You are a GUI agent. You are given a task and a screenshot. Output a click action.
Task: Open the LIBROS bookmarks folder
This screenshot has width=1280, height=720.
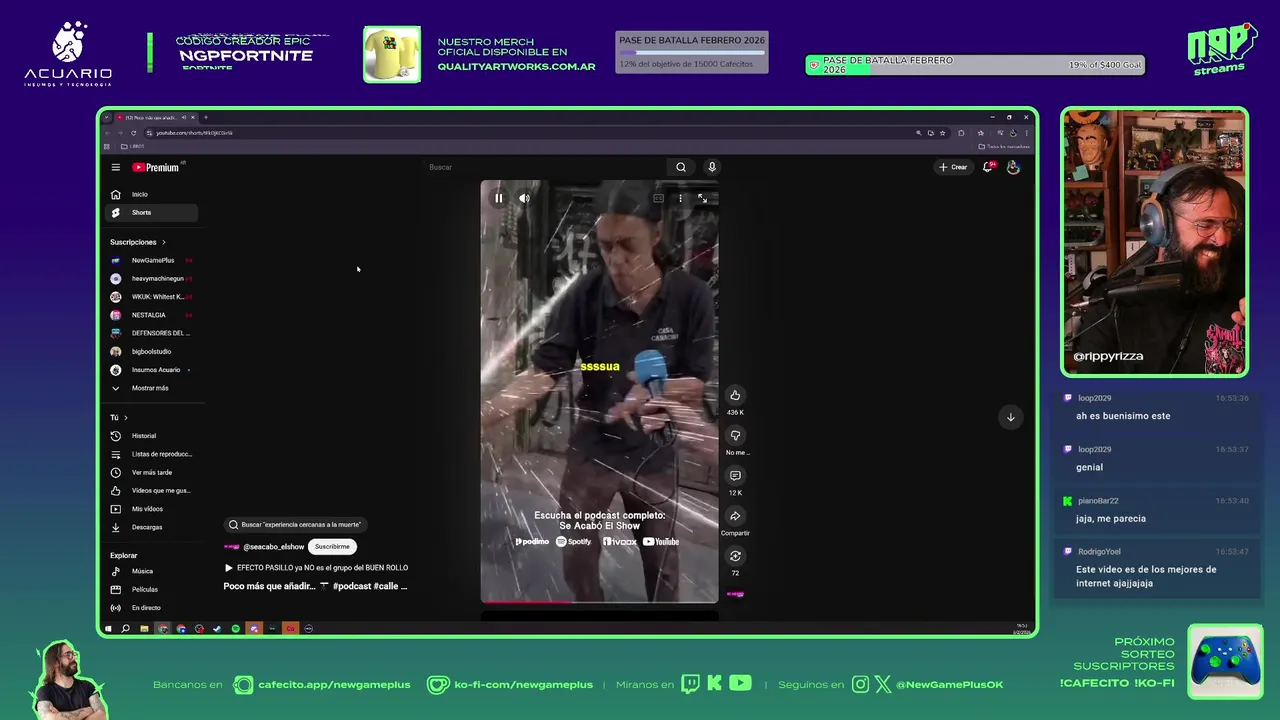[134, 147]
